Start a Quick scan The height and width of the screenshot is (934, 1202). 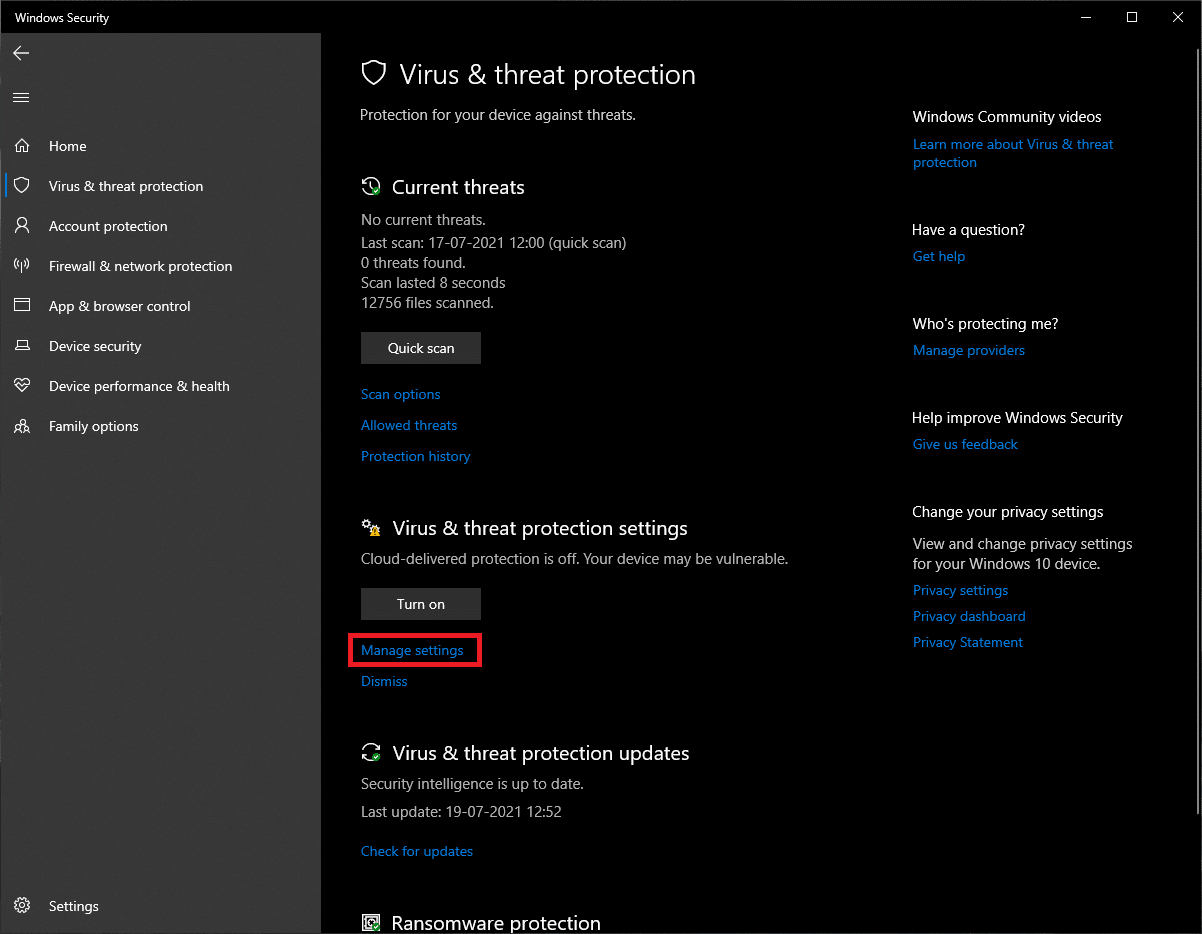[x=421, y=348]
